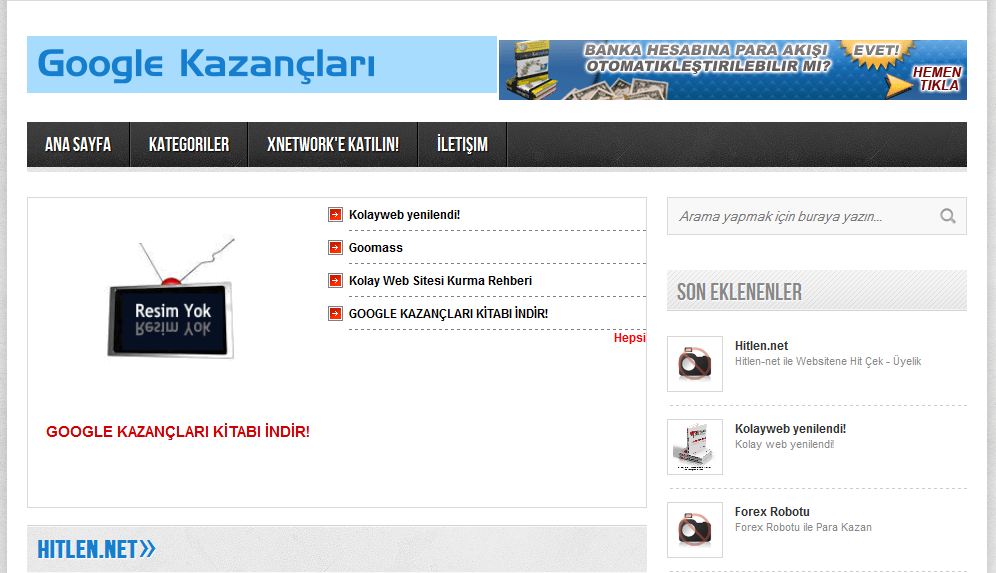Focus the Arama yapmak için search field
This screenshot has width=996, height=573.
pyautogui.click(x=817, y=216)
